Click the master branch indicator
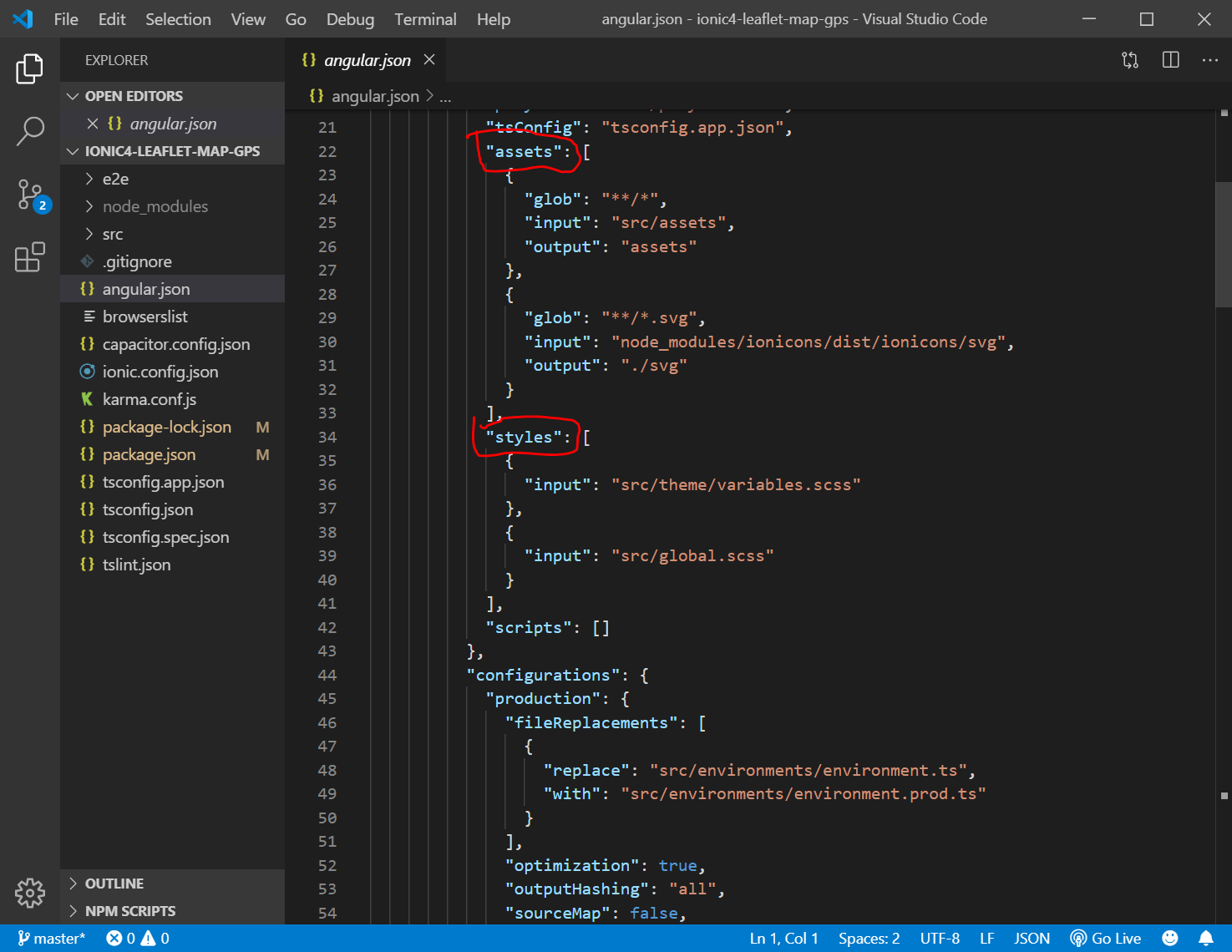Screen dimensions: 1232x952 [52, 938]
